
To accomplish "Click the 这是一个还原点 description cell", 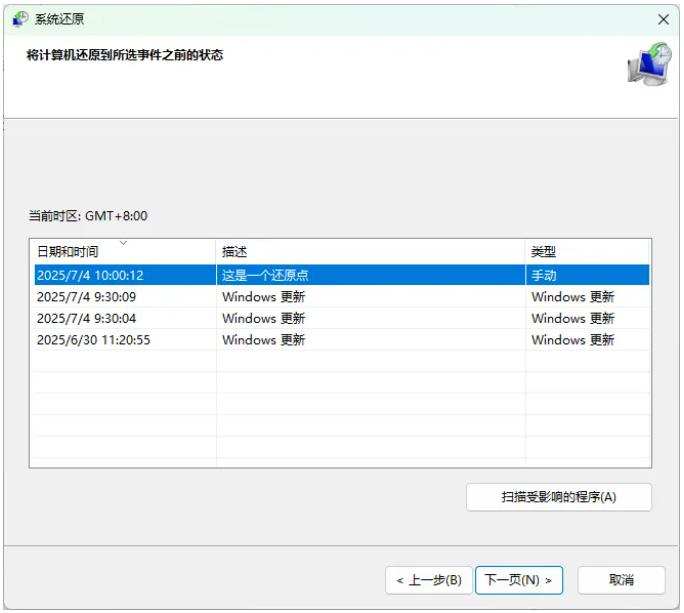I will point(262,275).
